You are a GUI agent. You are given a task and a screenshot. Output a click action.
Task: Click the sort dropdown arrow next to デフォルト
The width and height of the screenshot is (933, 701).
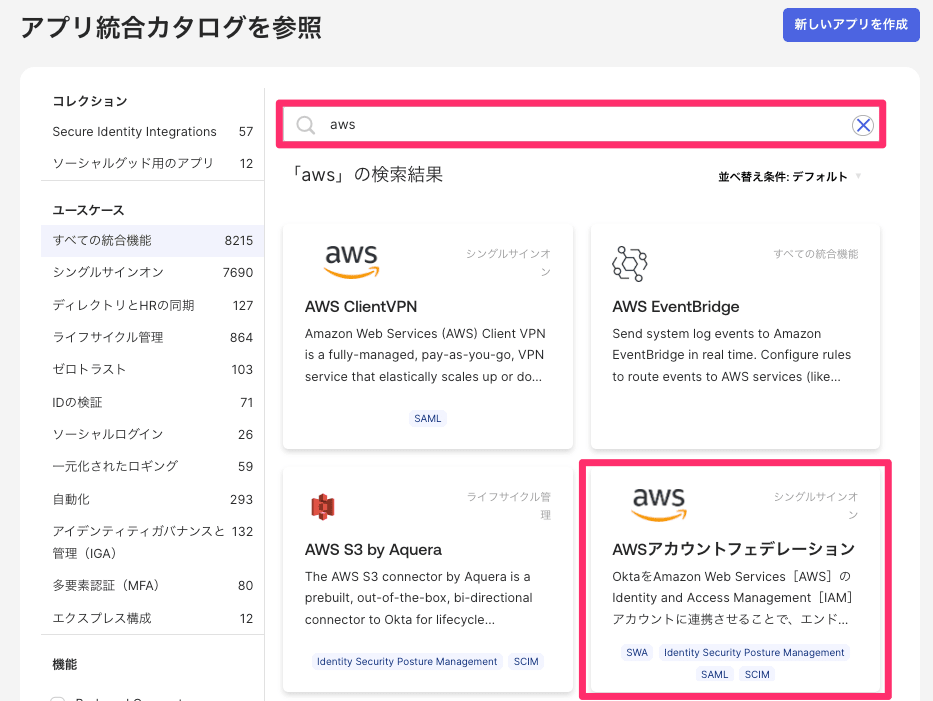(858, 177)
